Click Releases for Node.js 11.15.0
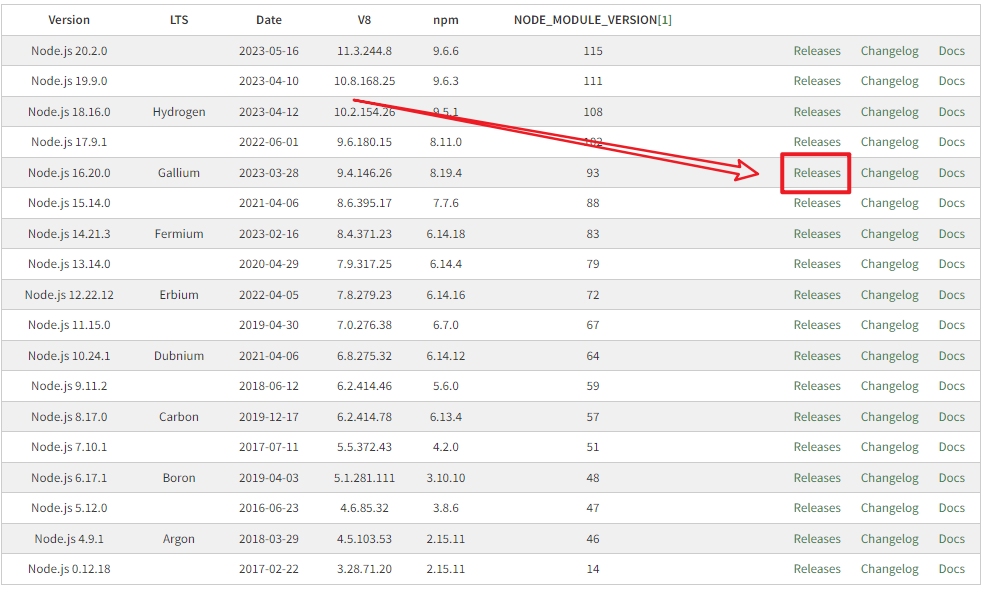 (817, 325)
